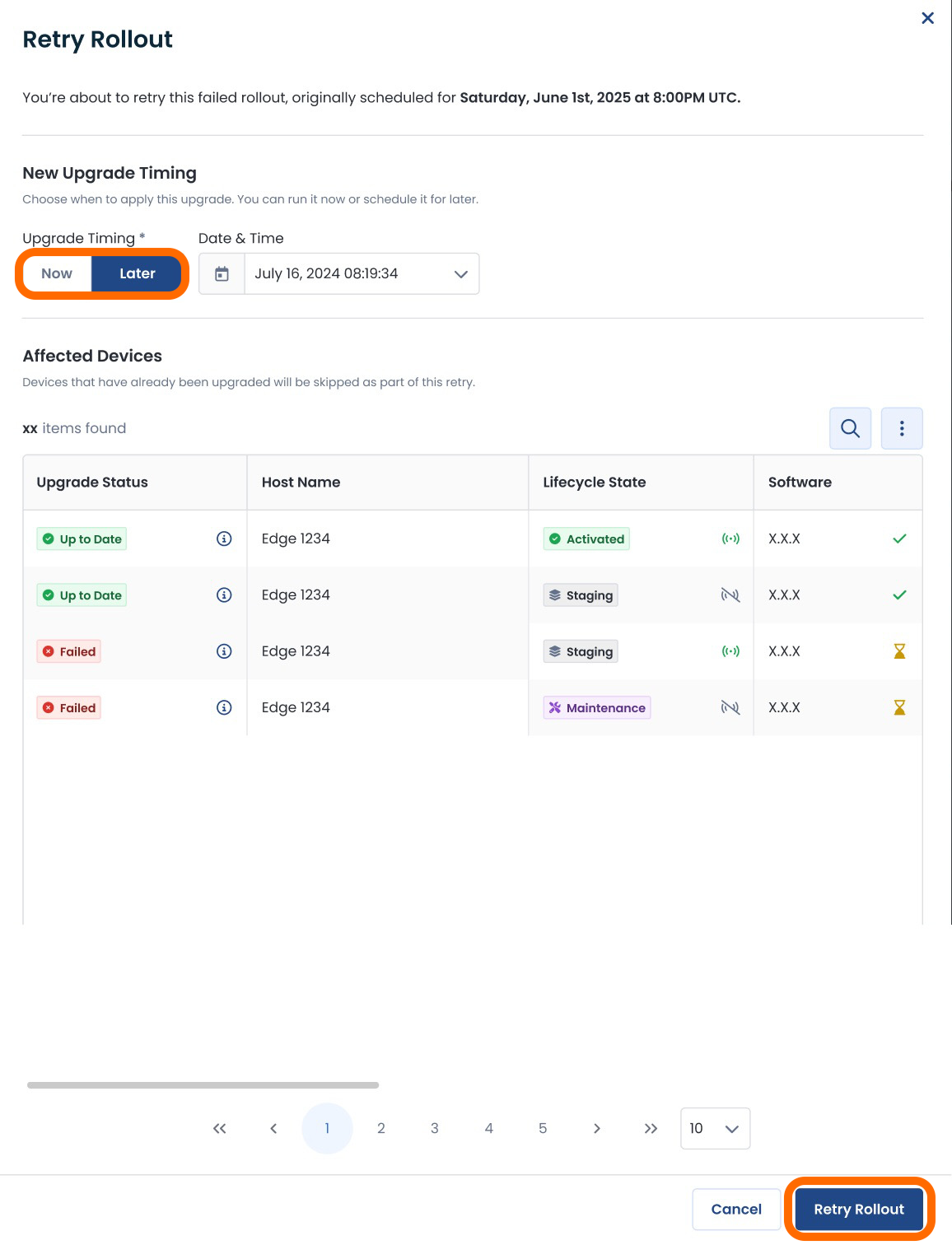The height and width of the screenshot is (1245, 952).
Task: Click the Failed badge in Staging row
Action: coord(68,651)
